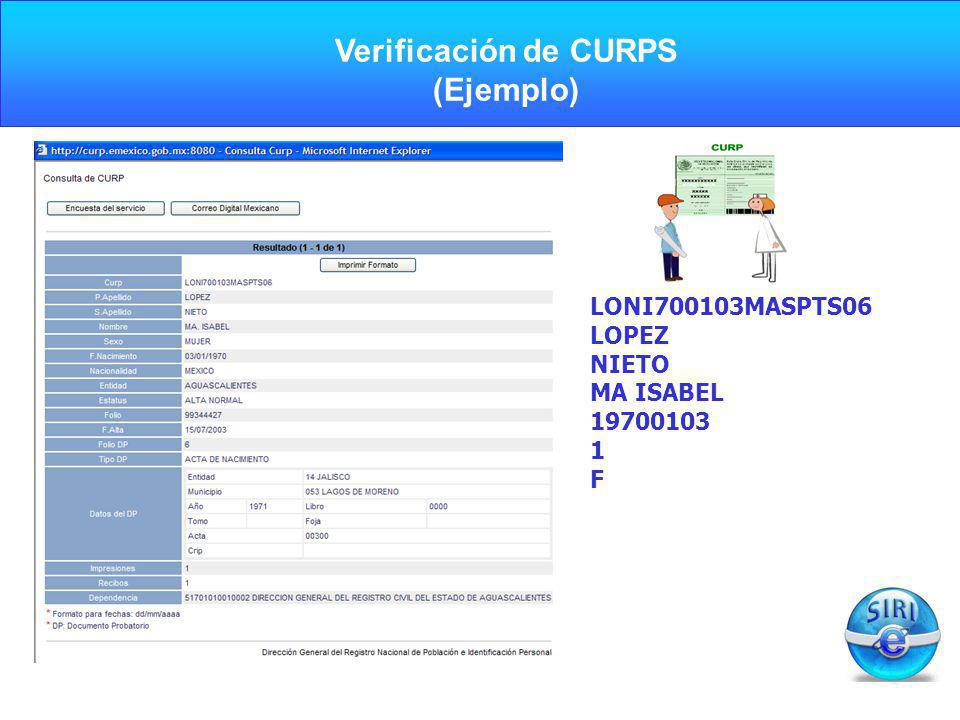Click the large blue letter F
The image size is (960, 720).
597,479
